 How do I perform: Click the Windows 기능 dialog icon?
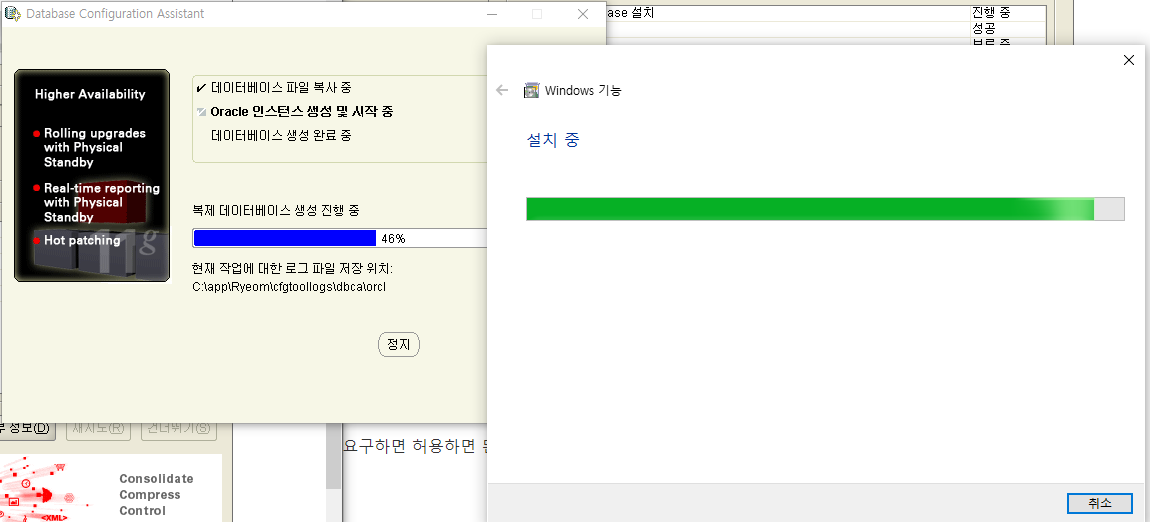(531, 91)
